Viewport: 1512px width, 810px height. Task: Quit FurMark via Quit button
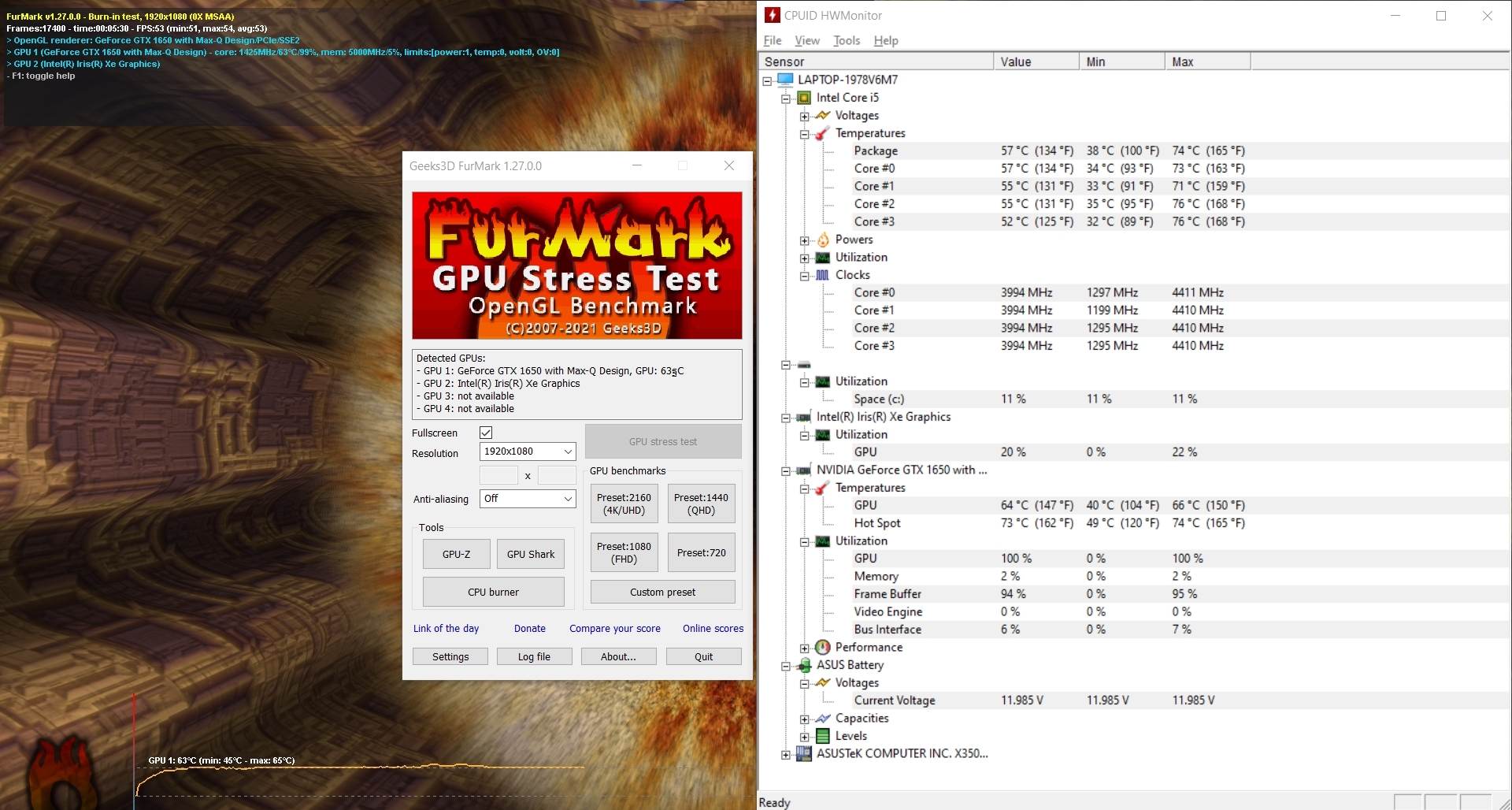click(x=704, y=656)
